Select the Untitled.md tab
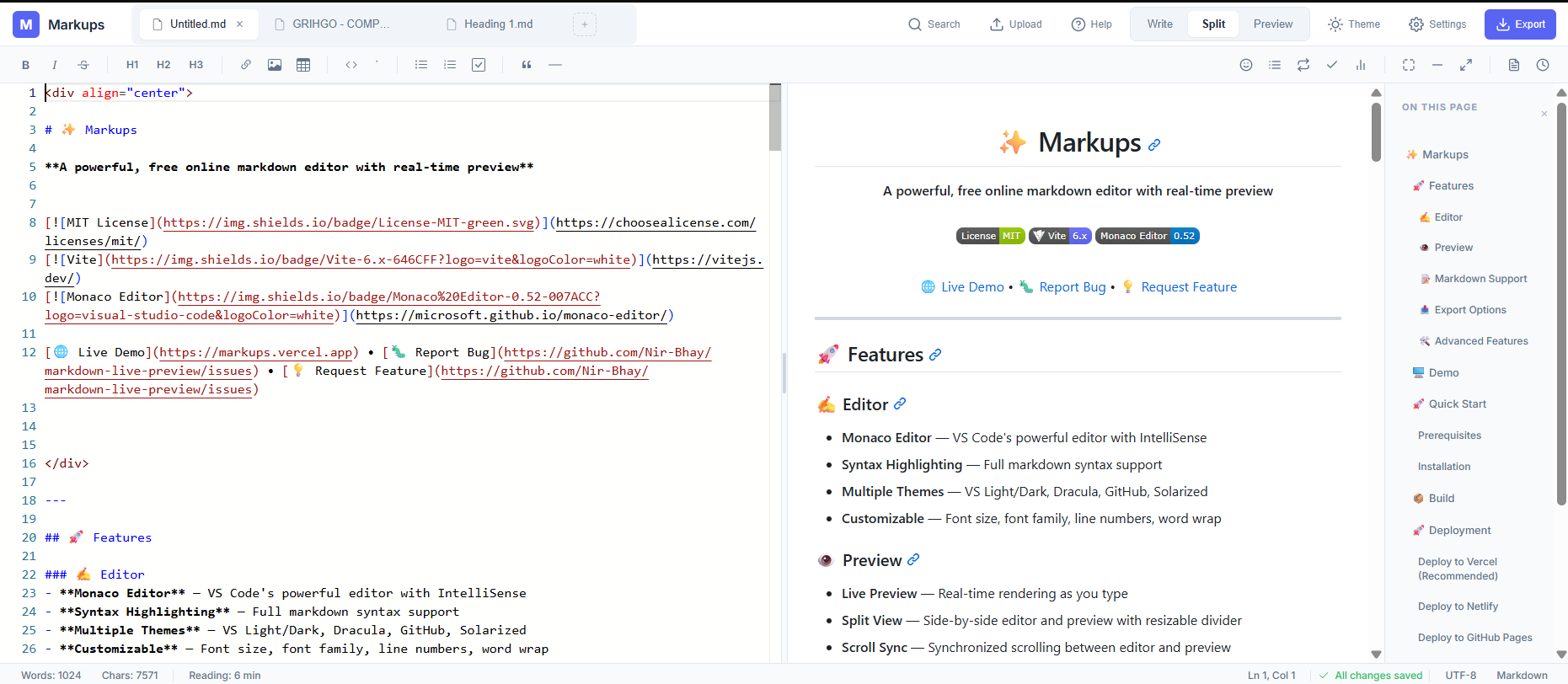Viewport: 1568px width, 684px height. point(198,24)
